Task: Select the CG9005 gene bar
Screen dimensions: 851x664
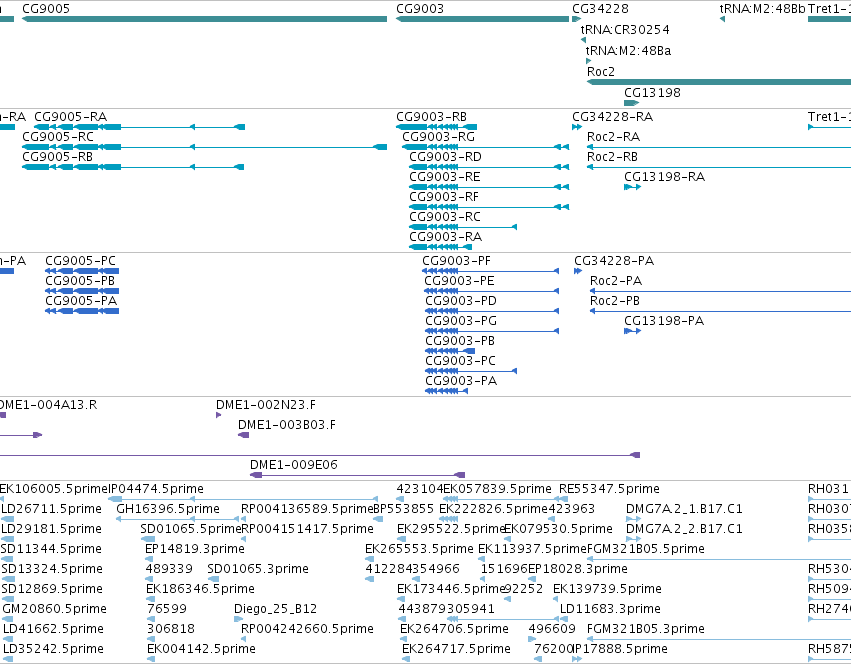Action: click(204, 19)
